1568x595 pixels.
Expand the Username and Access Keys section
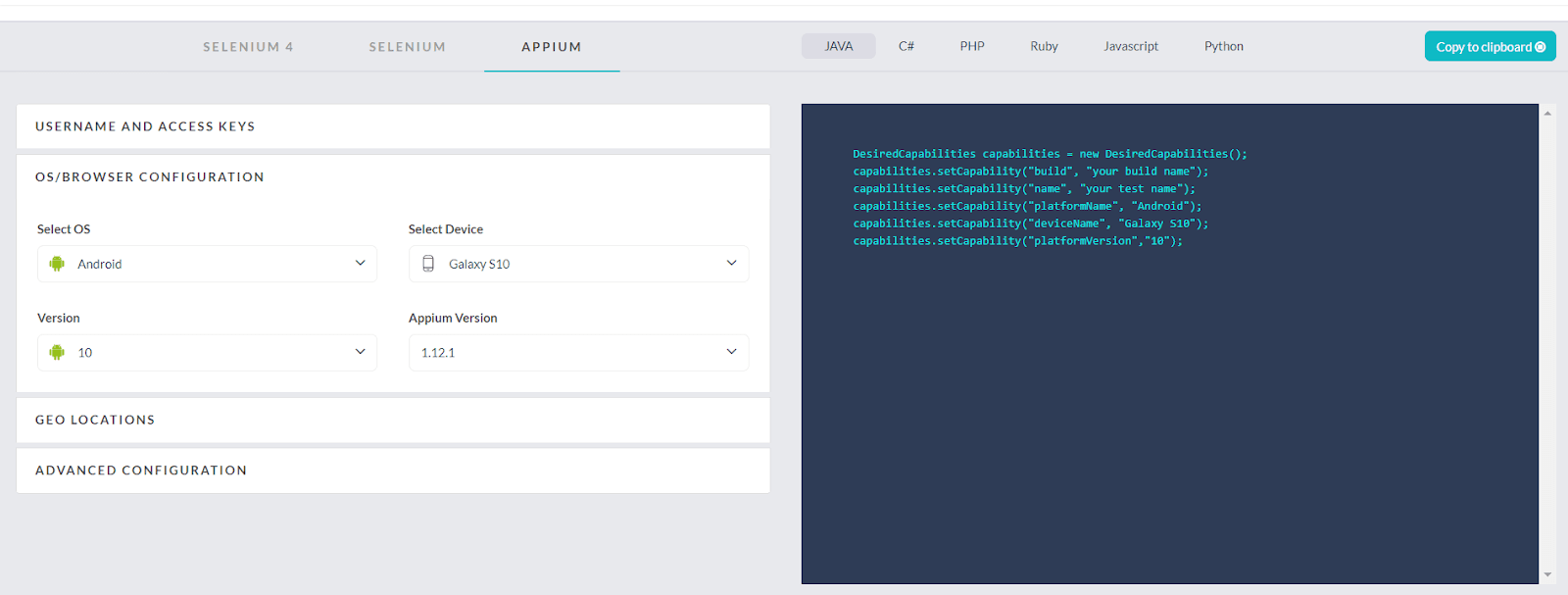[x=393, y=126]
